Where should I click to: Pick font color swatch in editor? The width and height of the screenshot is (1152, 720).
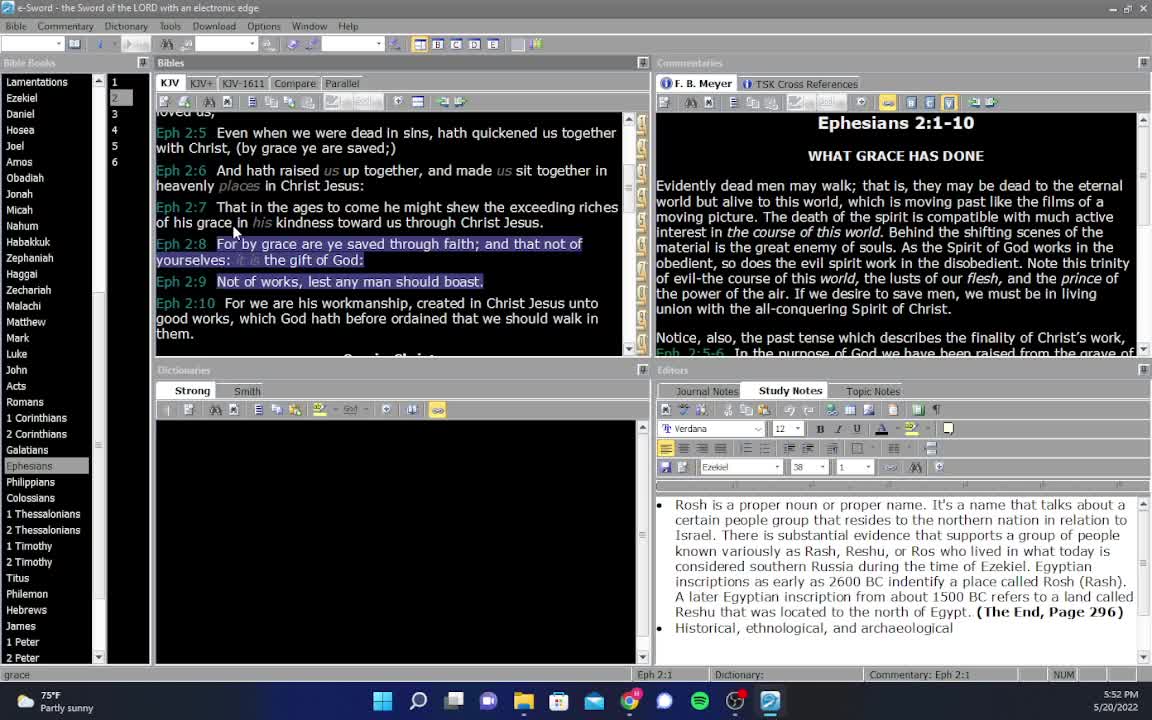tap(881, 429)
